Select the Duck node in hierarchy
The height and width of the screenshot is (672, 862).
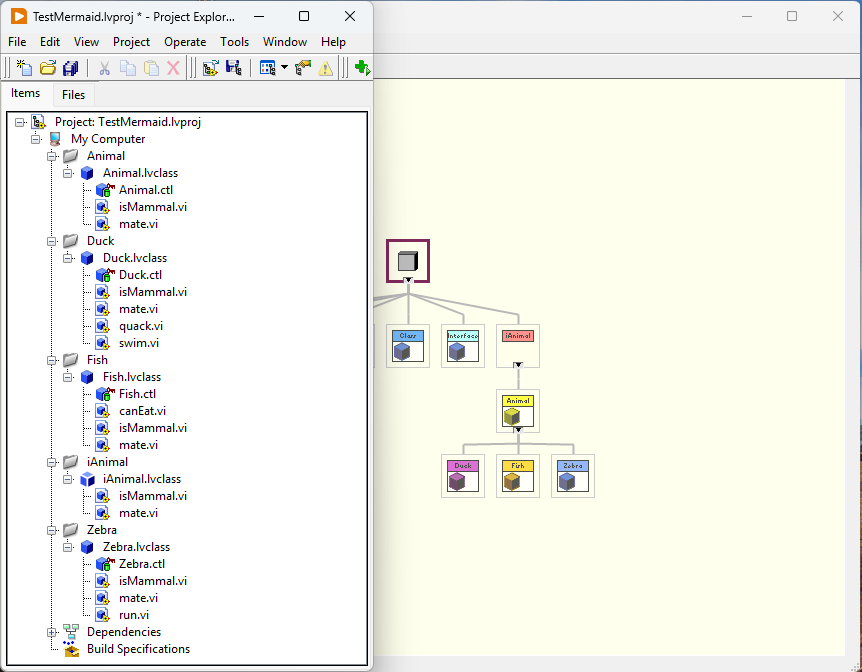coord(463,476)
